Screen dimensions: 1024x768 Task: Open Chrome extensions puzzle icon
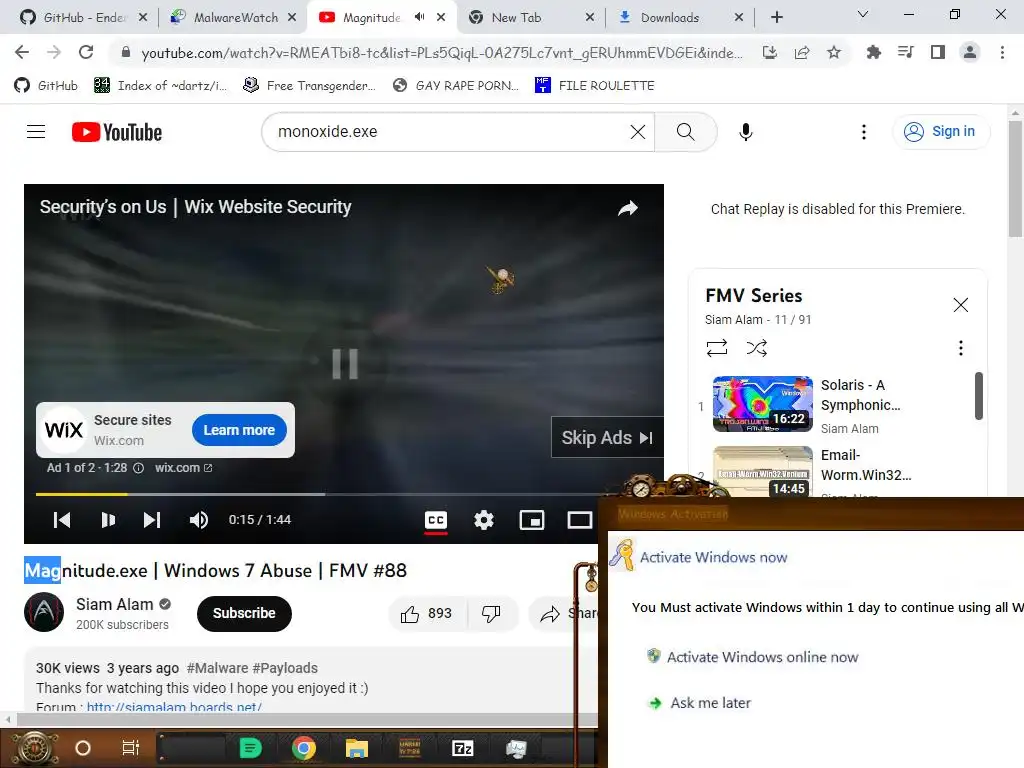[x=873, y=52]
